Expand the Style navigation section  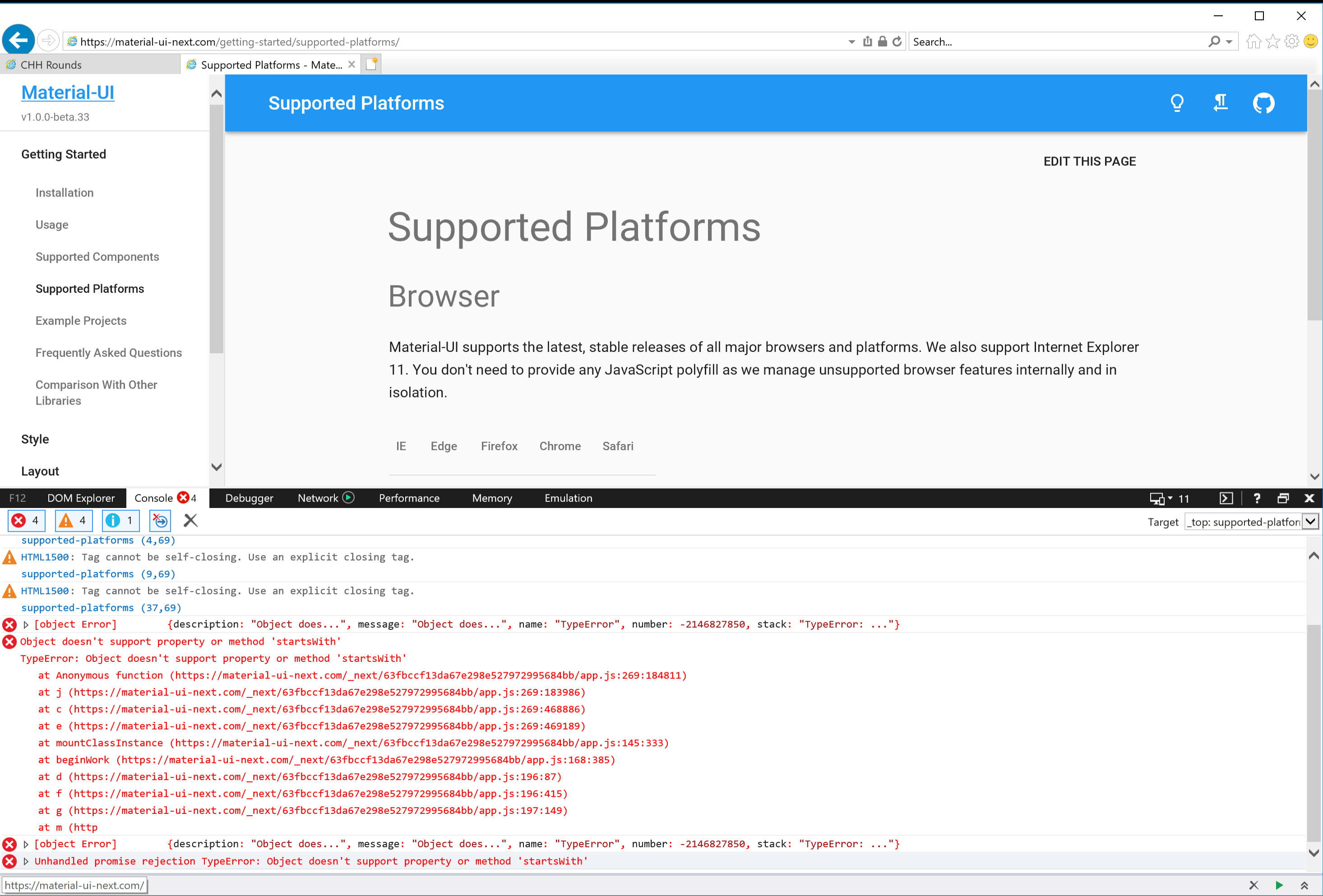35,439
